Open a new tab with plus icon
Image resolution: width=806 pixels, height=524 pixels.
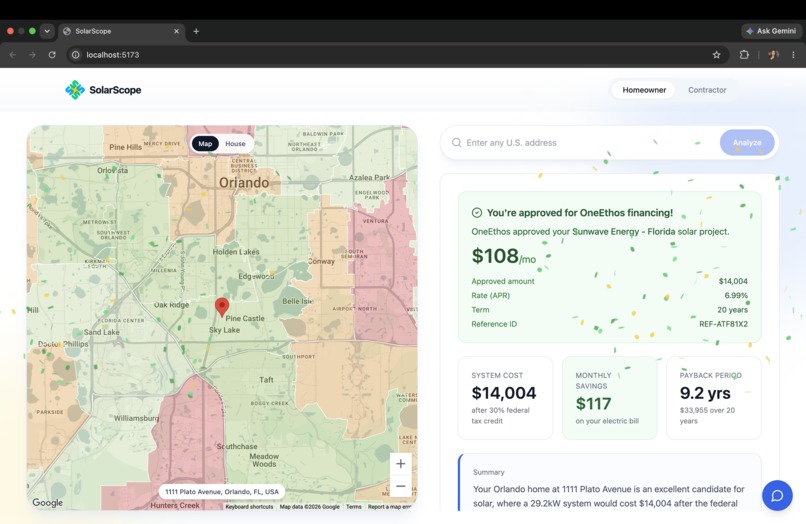(x=196, y=31)
